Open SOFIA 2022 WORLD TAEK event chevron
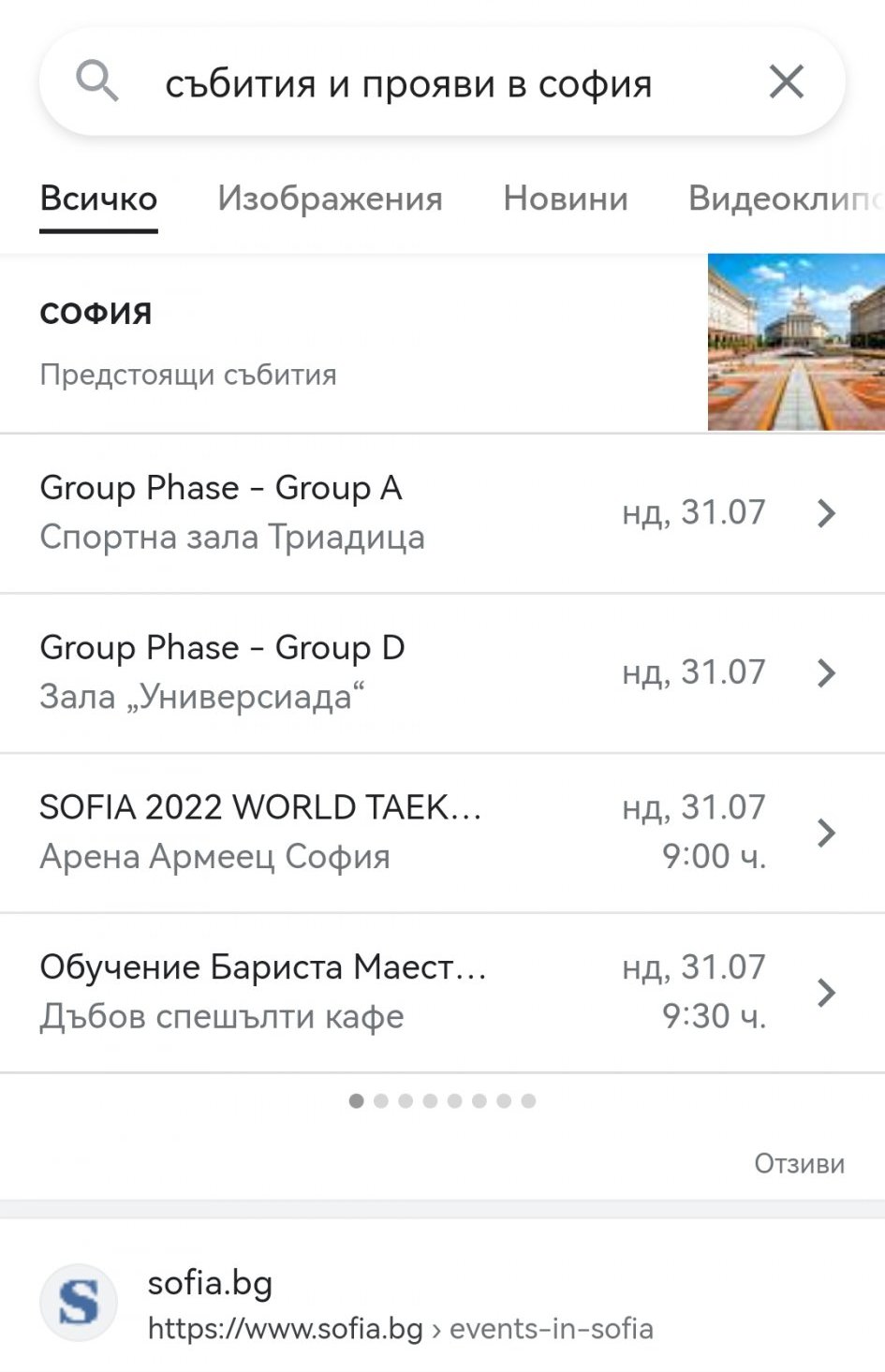The height and width of the screenshot is (1372, 885). tap(825, 833)
